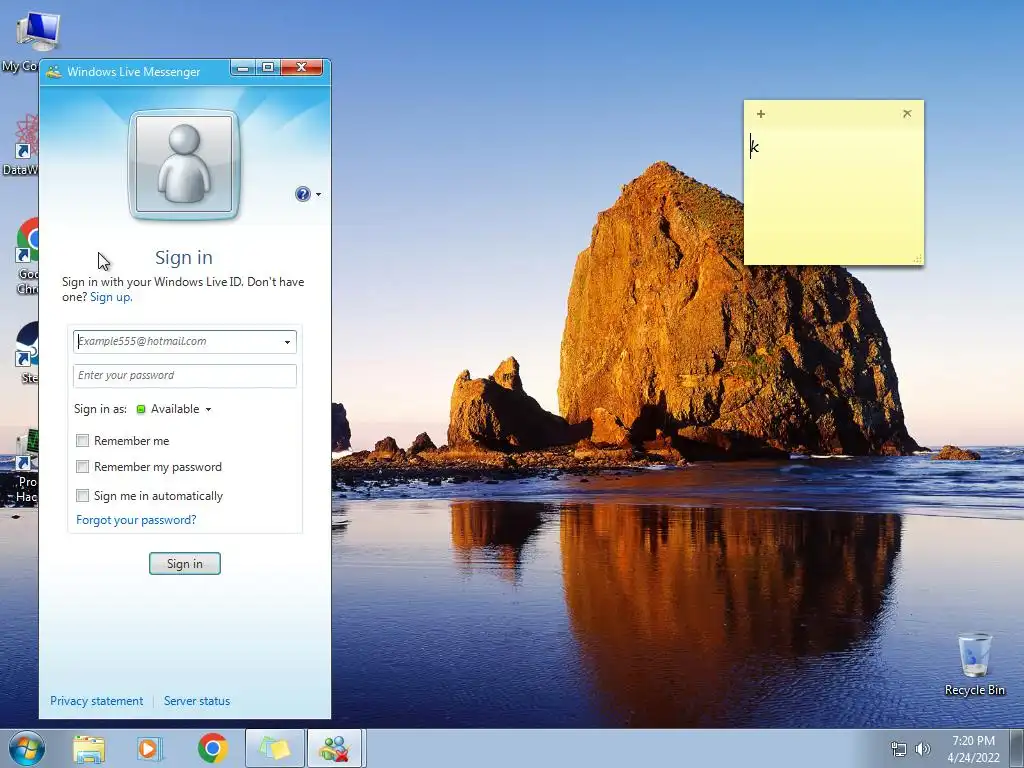Click the Sign up link
Screen dimensions: 1024x768
point(110,297)
